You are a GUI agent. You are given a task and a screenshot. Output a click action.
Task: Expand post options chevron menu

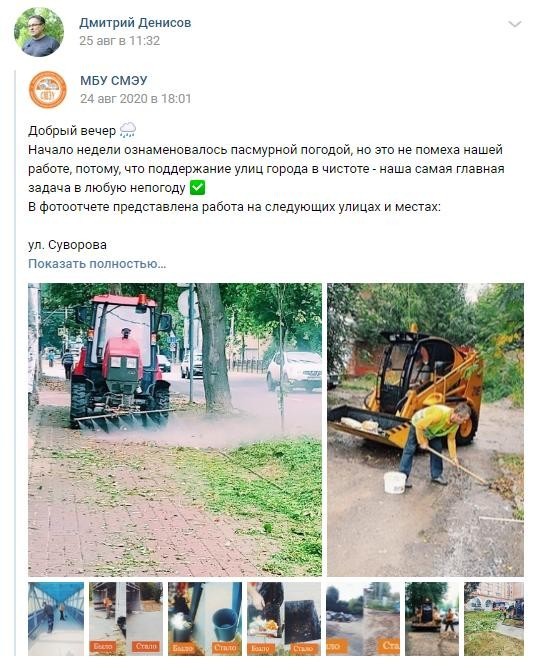point(515,24)
